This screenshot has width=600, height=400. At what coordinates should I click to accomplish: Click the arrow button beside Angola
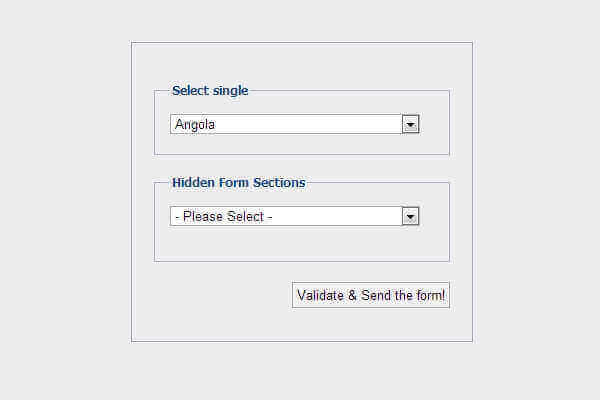point(410,124)
